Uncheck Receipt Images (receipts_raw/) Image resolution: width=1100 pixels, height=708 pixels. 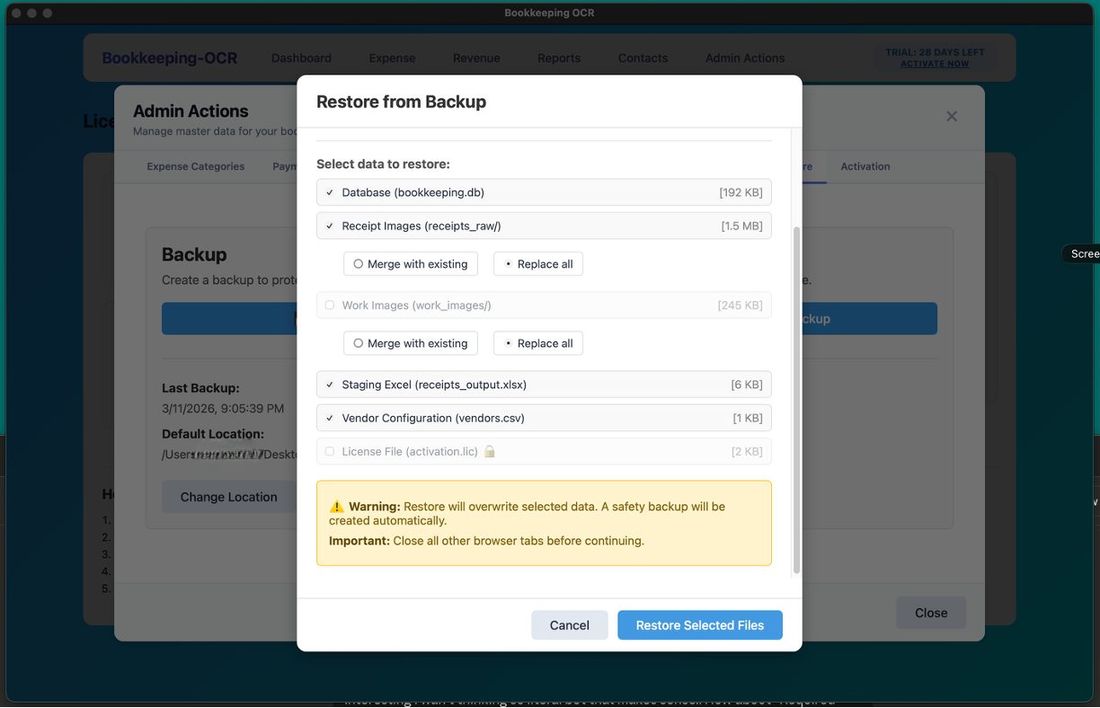tap(329, 225)
